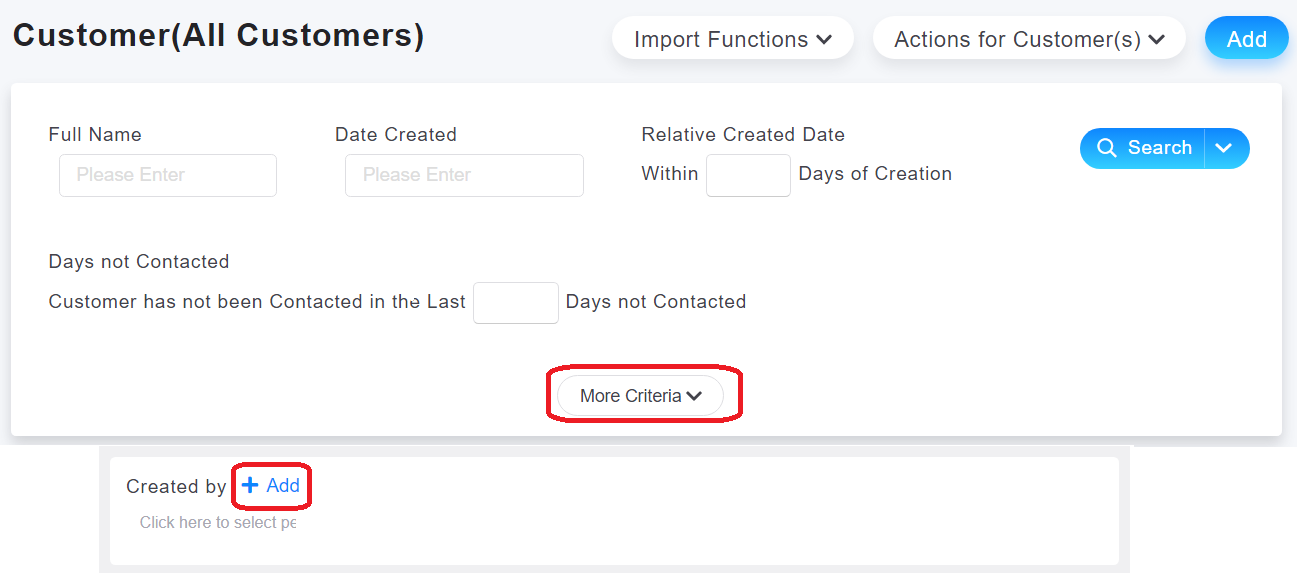Expand the More Criteria section

tap(640, 396)
